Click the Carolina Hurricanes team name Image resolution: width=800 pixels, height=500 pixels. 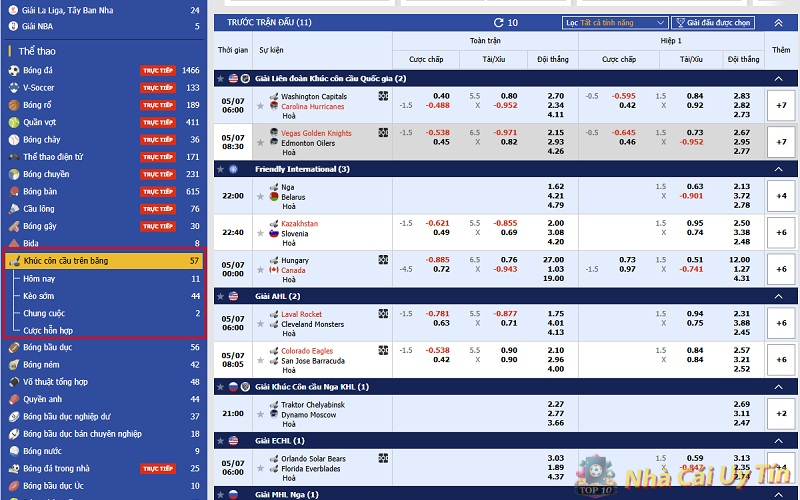[x=313, y=107]
